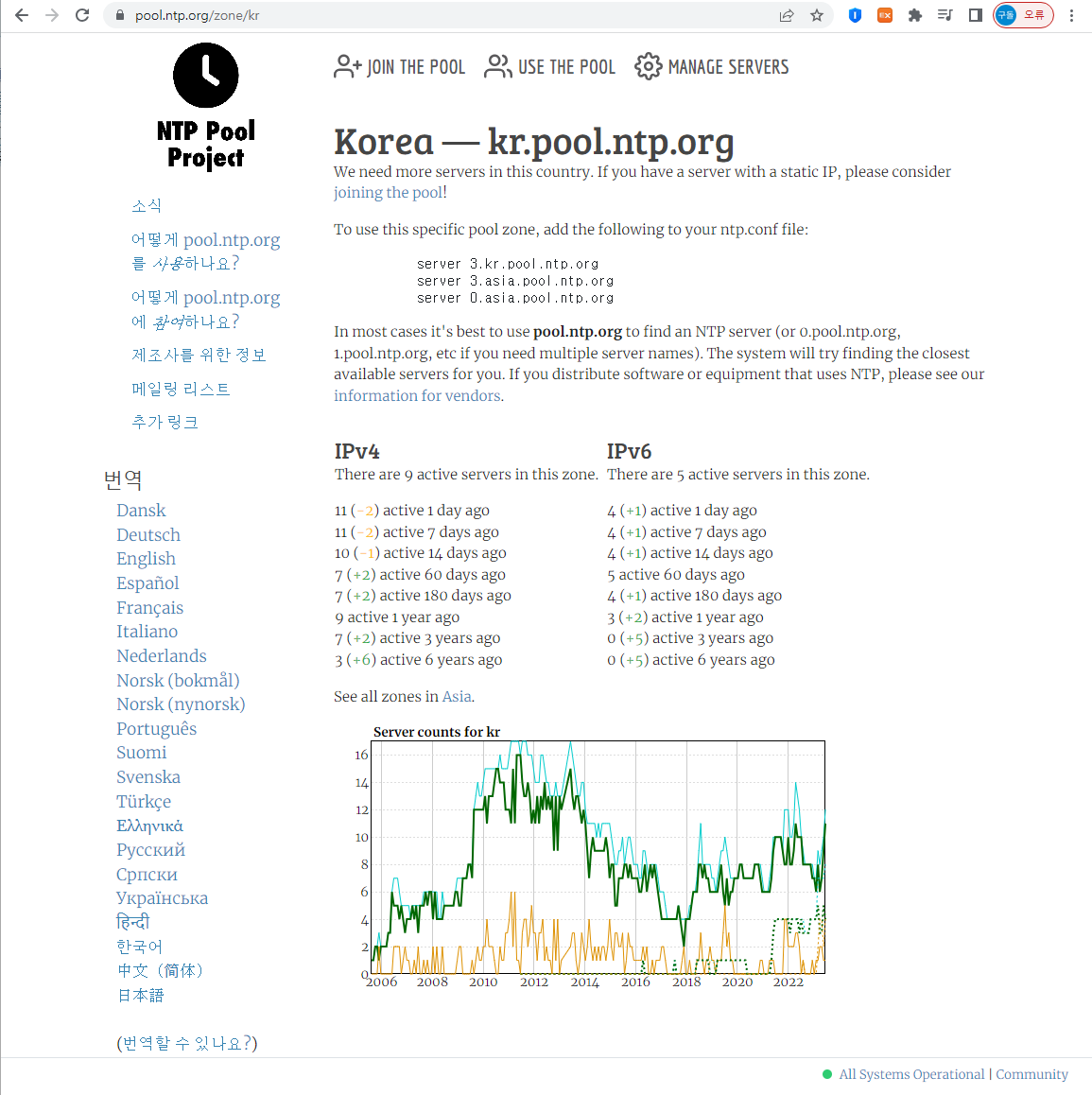
Task: Switch language to Svenska
Action: (x=148, y=776)
